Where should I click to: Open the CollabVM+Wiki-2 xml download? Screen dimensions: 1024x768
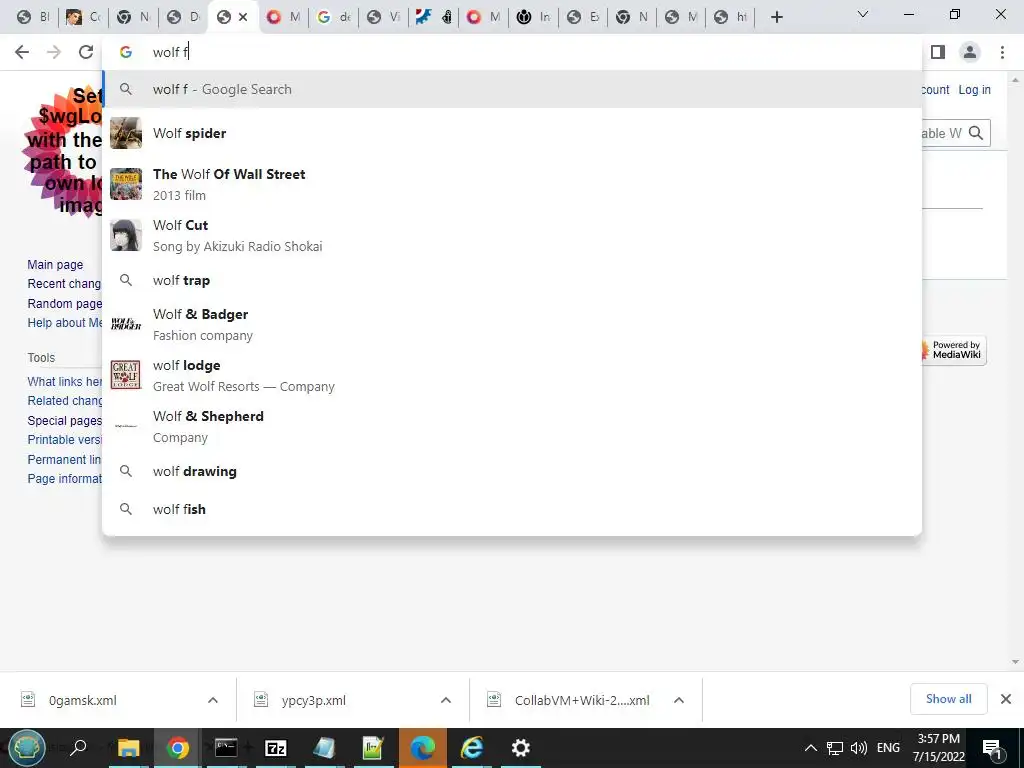click(x=582, y=700)
